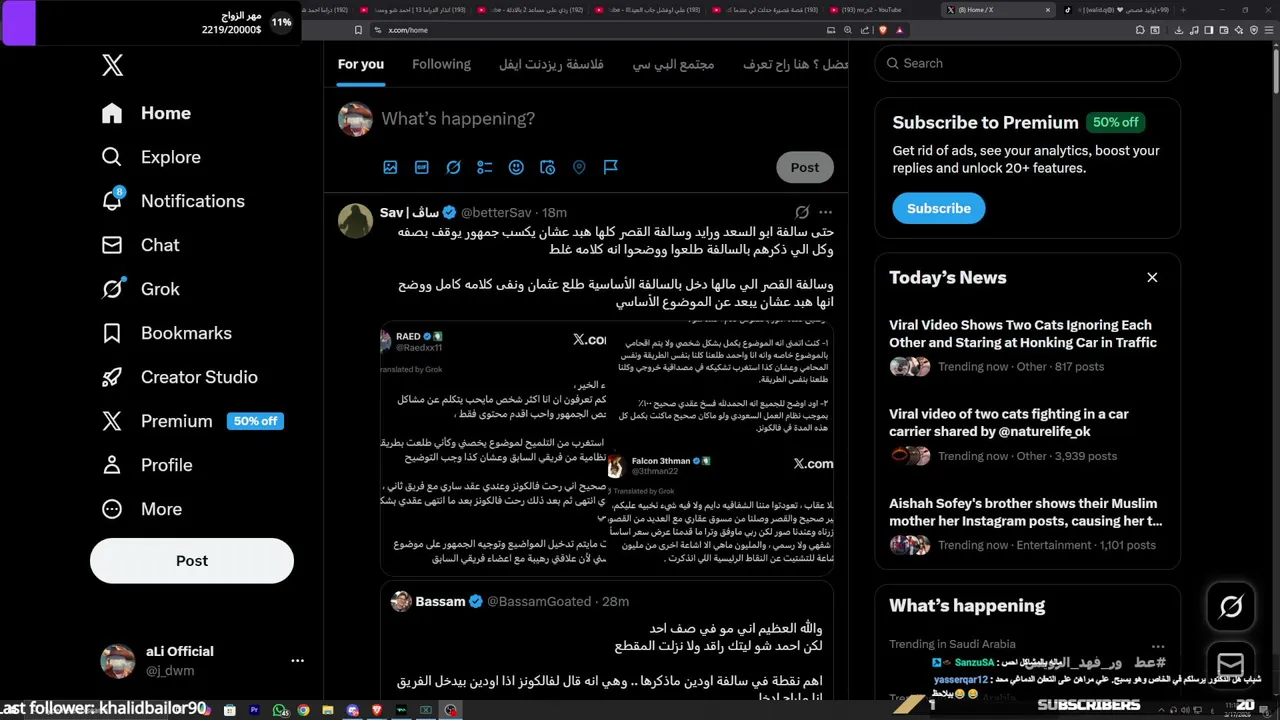The image size is (1280, 720).
Task: Switch to the Following tab
Action: pos(441,64)
